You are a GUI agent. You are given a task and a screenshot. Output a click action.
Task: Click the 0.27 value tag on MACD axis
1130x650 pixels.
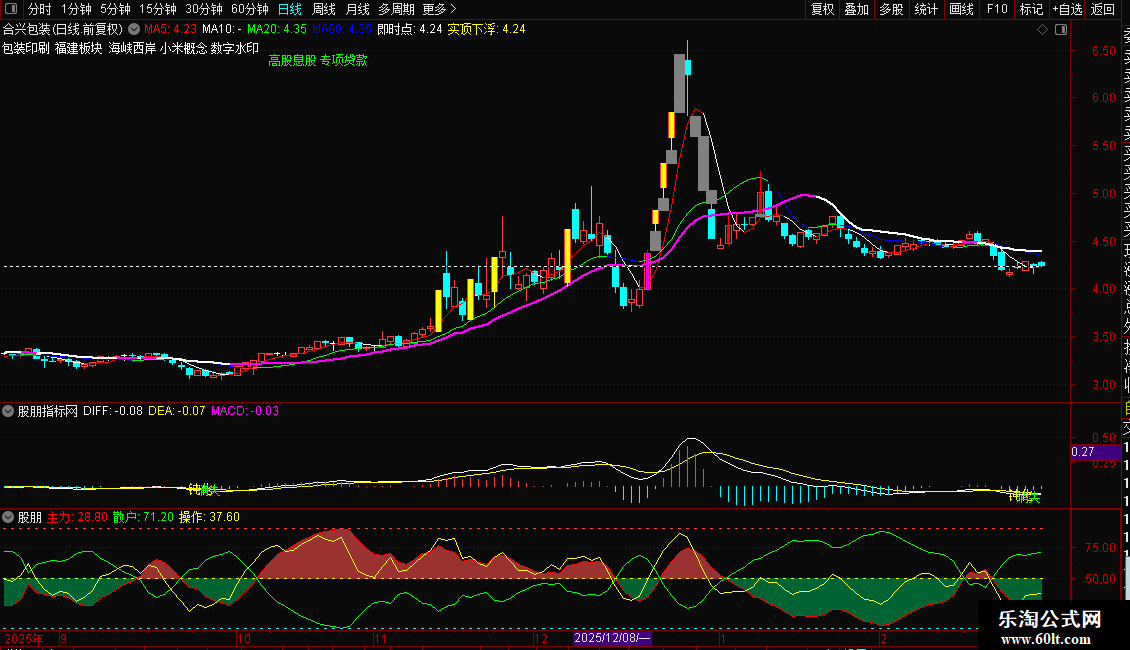coord(1095,452)
